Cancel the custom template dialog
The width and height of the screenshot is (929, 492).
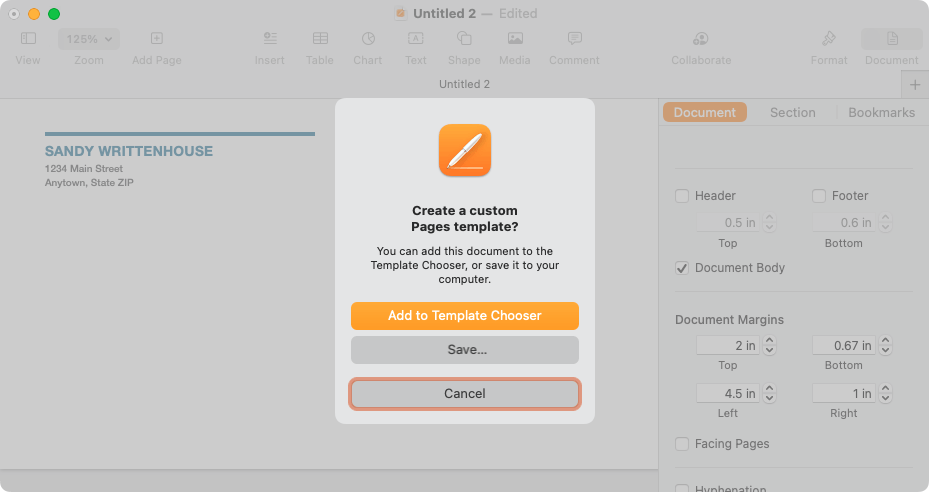[x=464, y=394]
